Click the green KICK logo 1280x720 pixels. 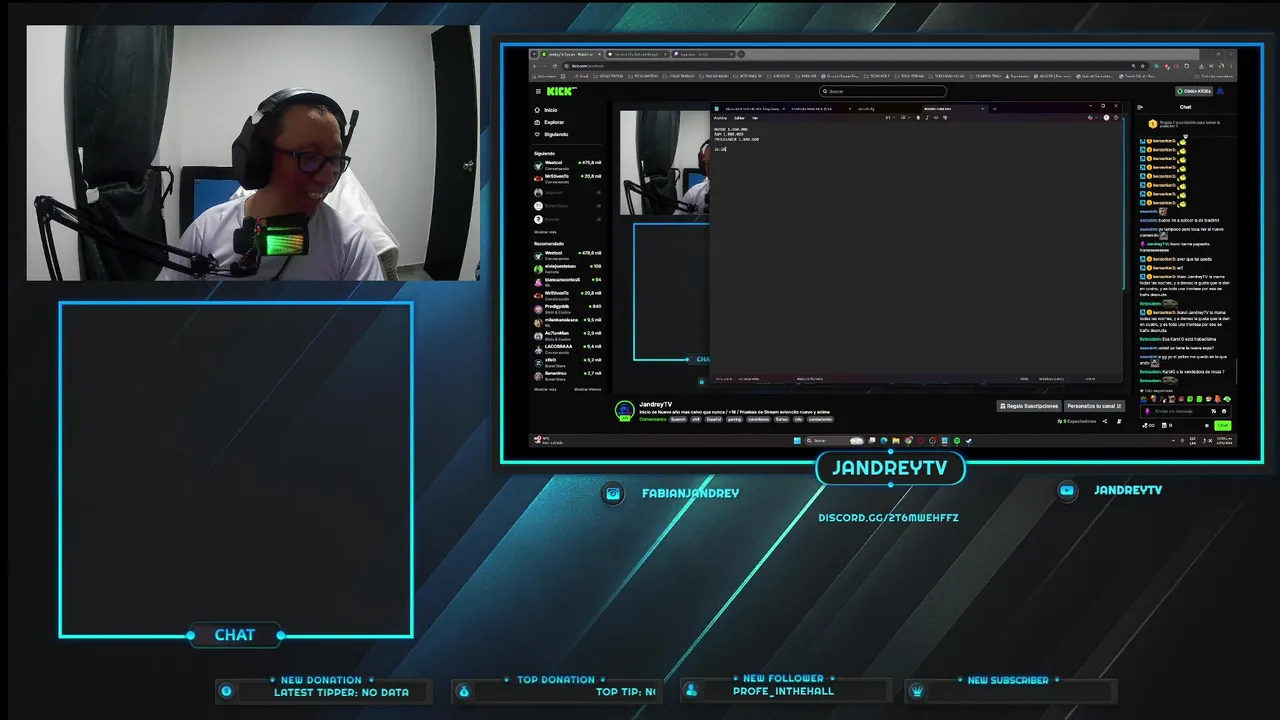point(560,91)
